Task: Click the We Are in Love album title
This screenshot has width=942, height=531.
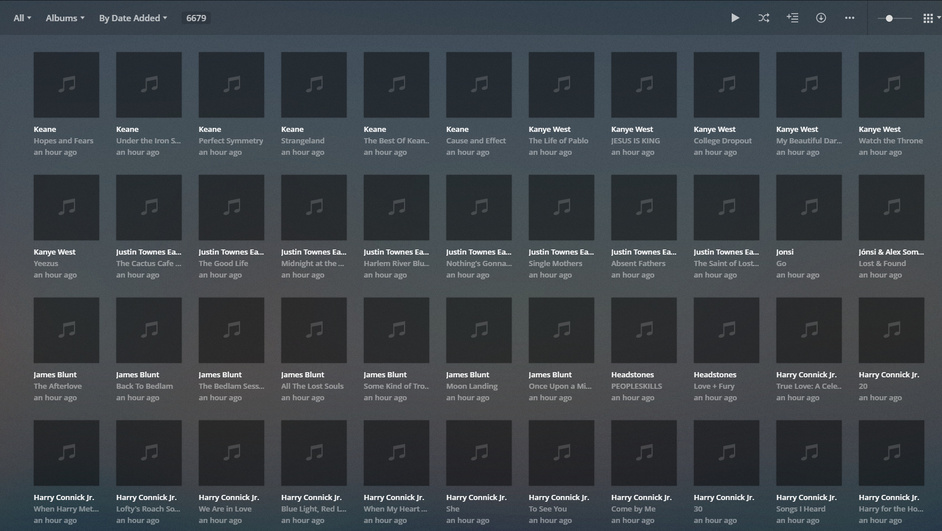Action: [x=225, y=508]
